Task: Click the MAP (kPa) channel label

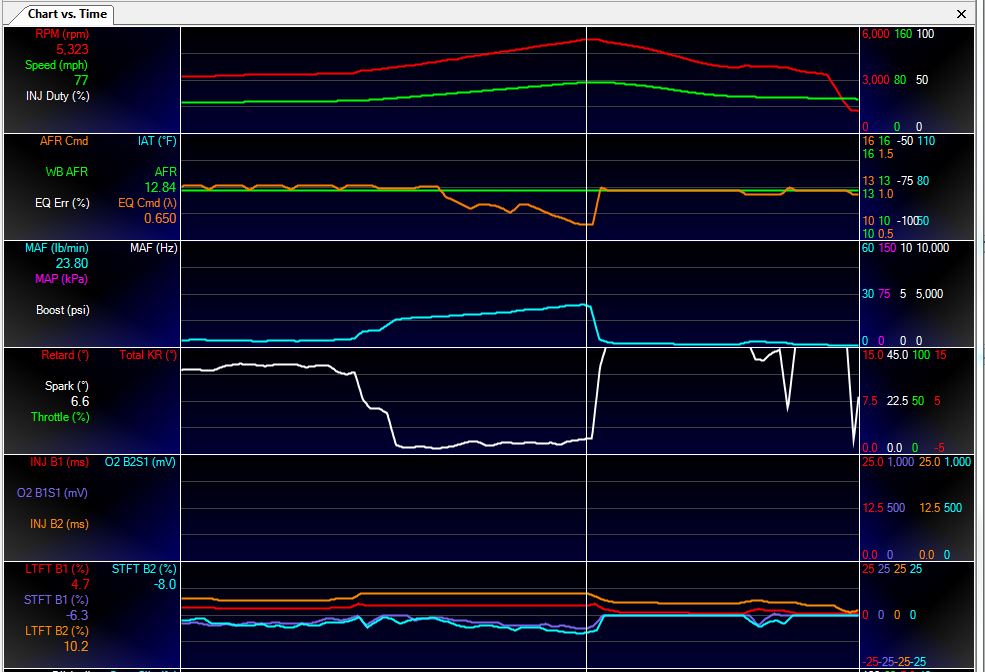Action: (x=61, y=279)
